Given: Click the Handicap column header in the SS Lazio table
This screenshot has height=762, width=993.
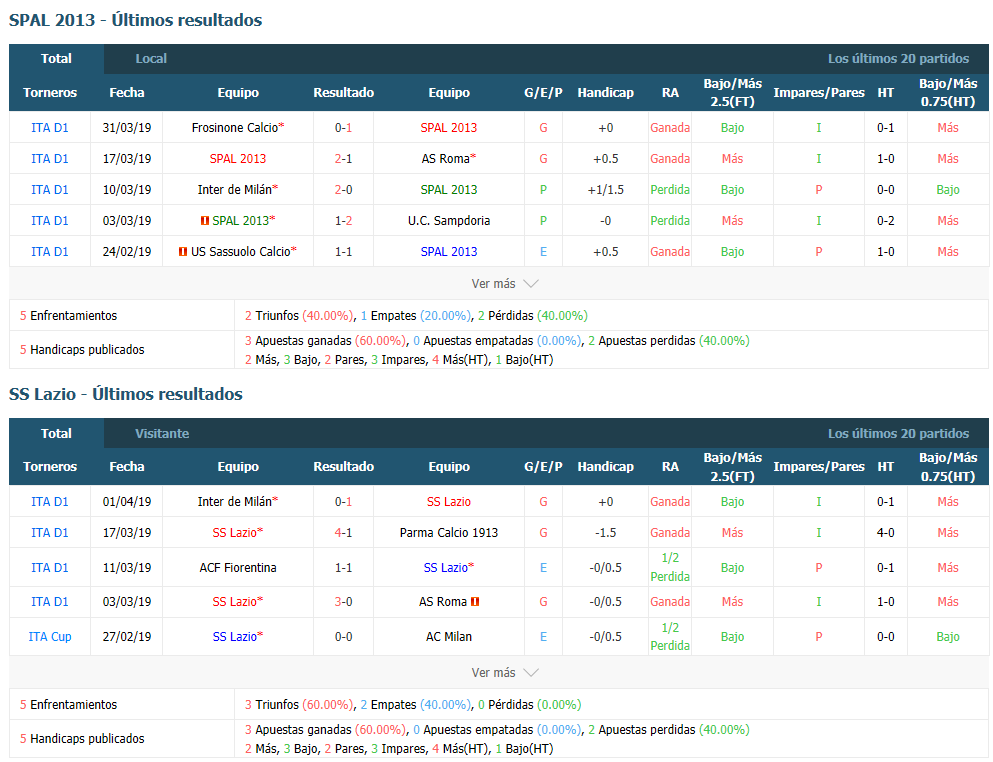Looking at the screenshot, I should click(605, 467).
